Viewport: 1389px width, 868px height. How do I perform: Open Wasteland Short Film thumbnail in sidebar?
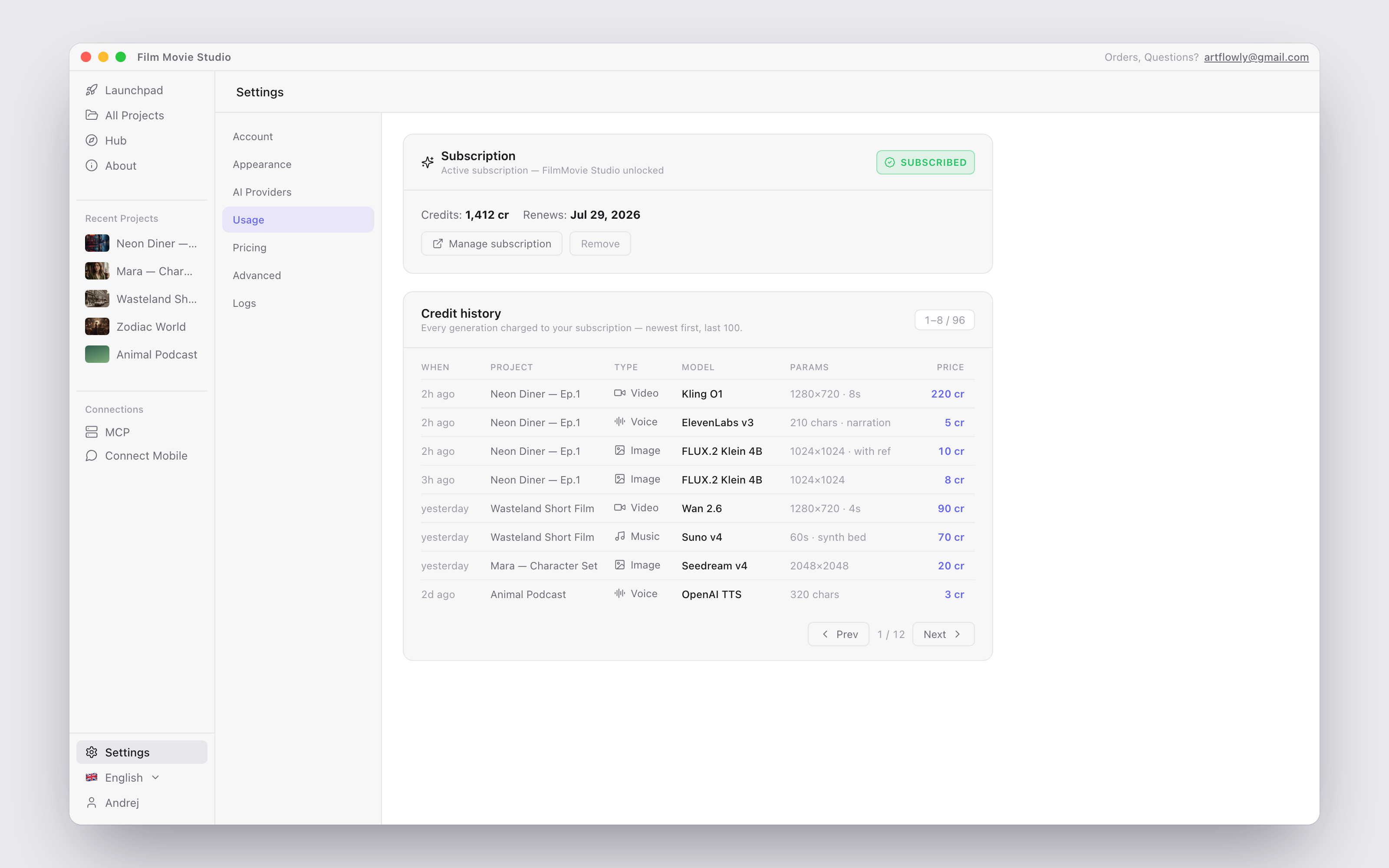[x=97, y=299]
